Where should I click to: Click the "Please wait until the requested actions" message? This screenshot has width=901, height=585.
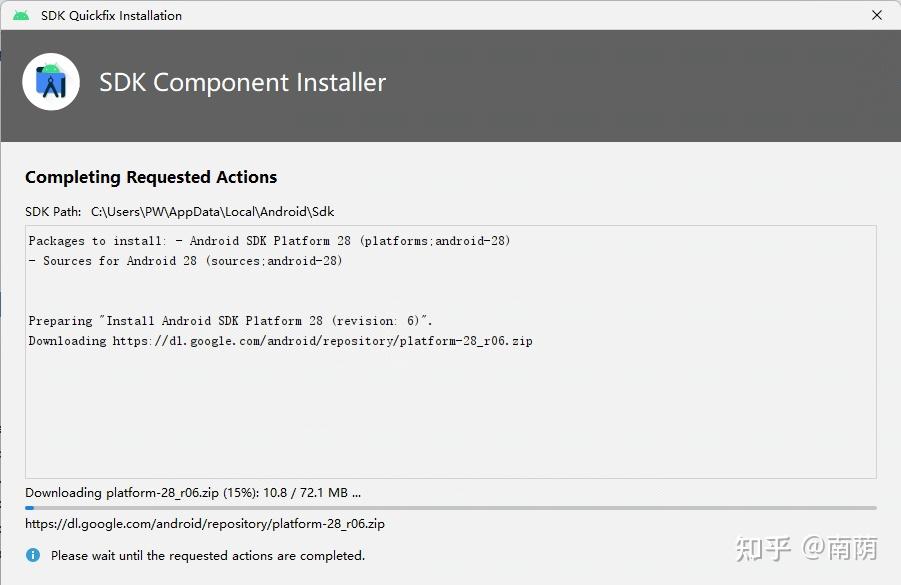(208, 555)
